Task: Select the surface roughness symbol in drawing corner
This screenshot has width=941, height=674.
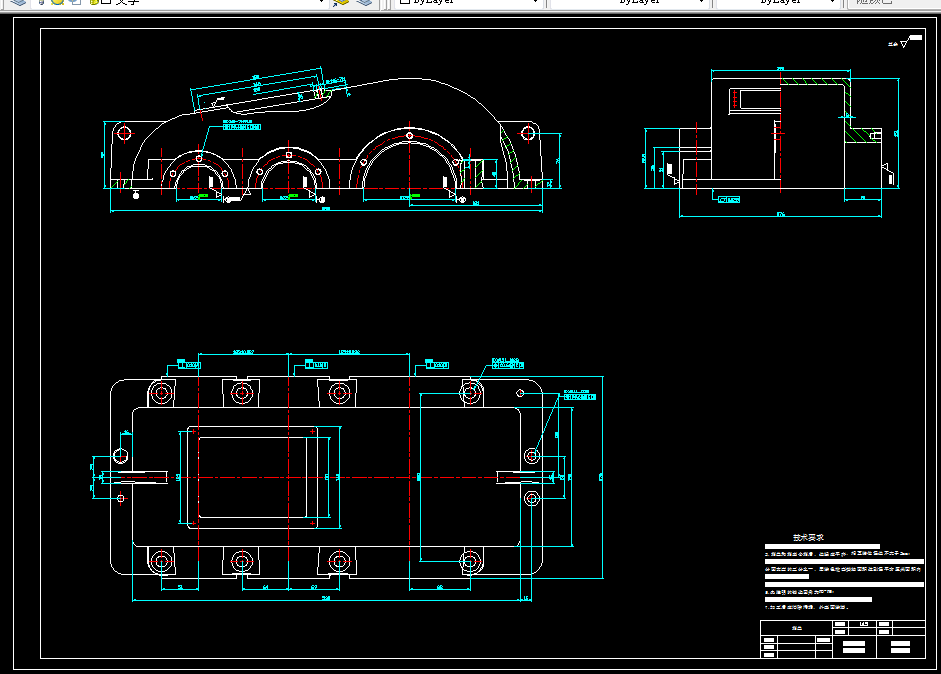Action: (904, 41)
